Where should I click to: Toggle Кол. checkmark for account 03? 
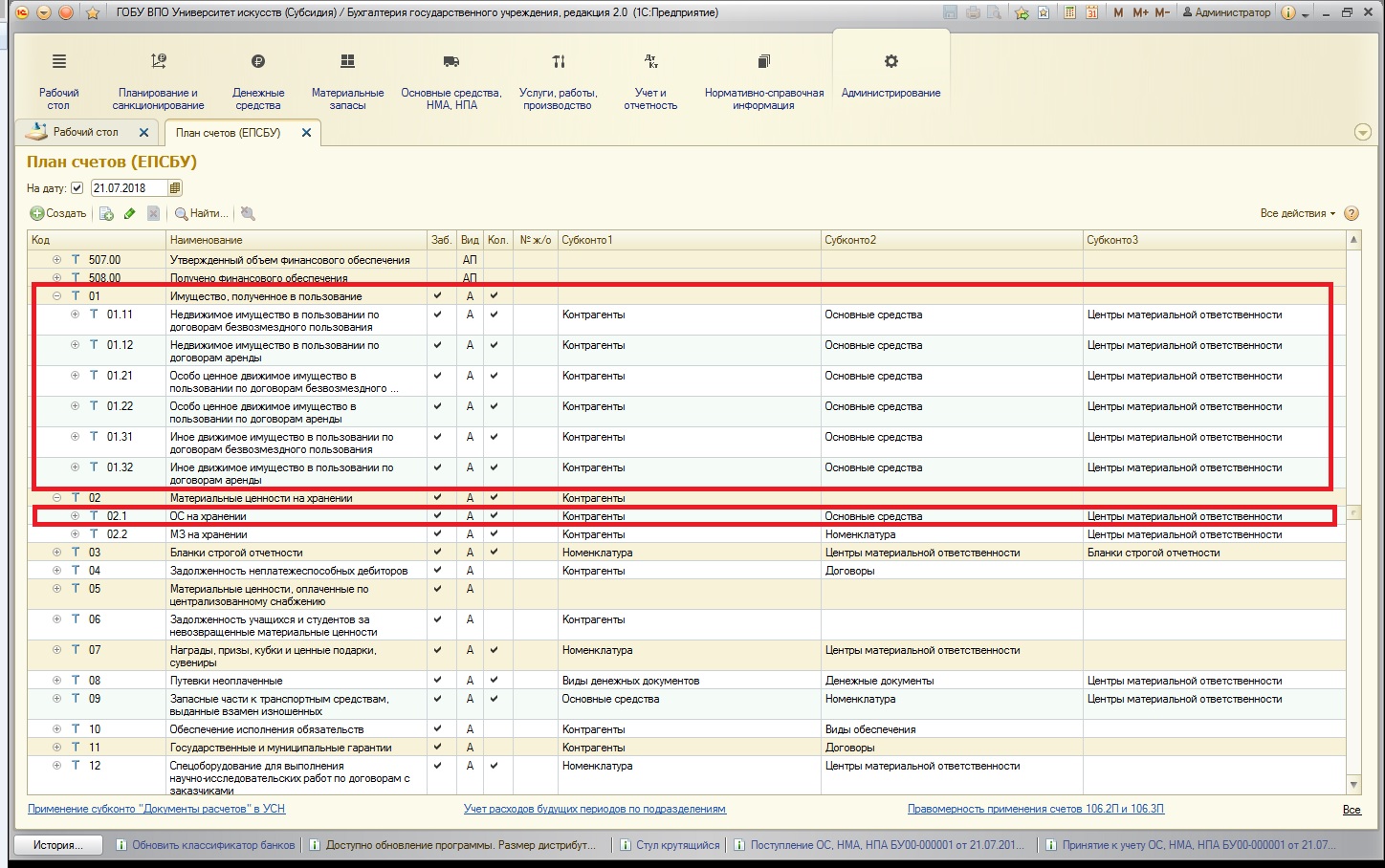pyautogui.click(x=495, y=553)
